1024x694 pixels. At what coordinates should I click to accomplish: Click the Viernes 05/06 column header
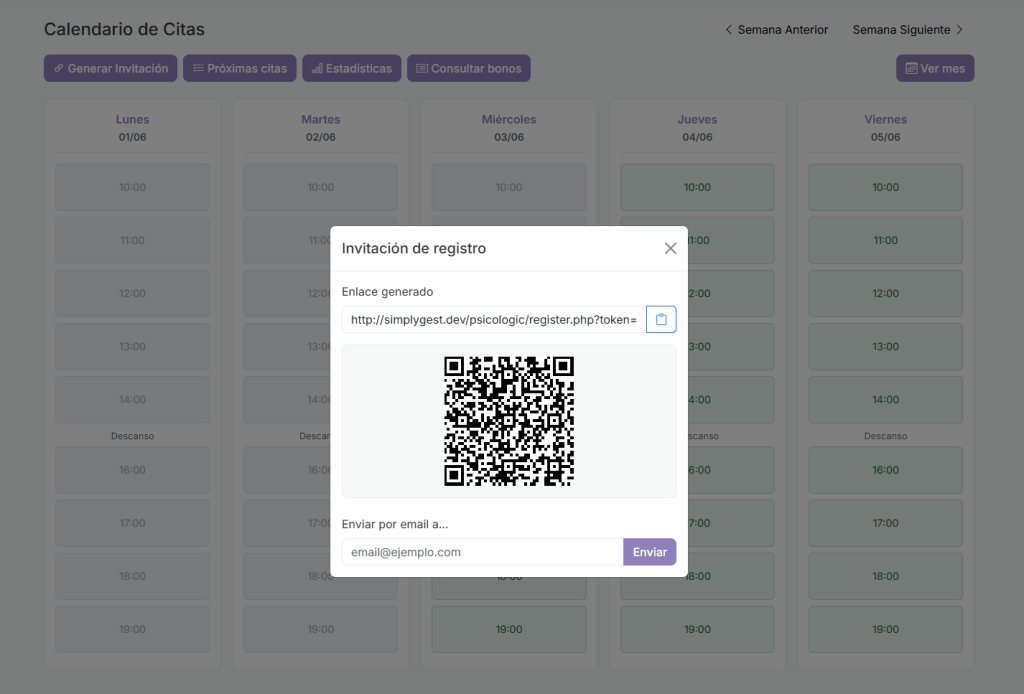pyautogui.click(x=886, y=128)
